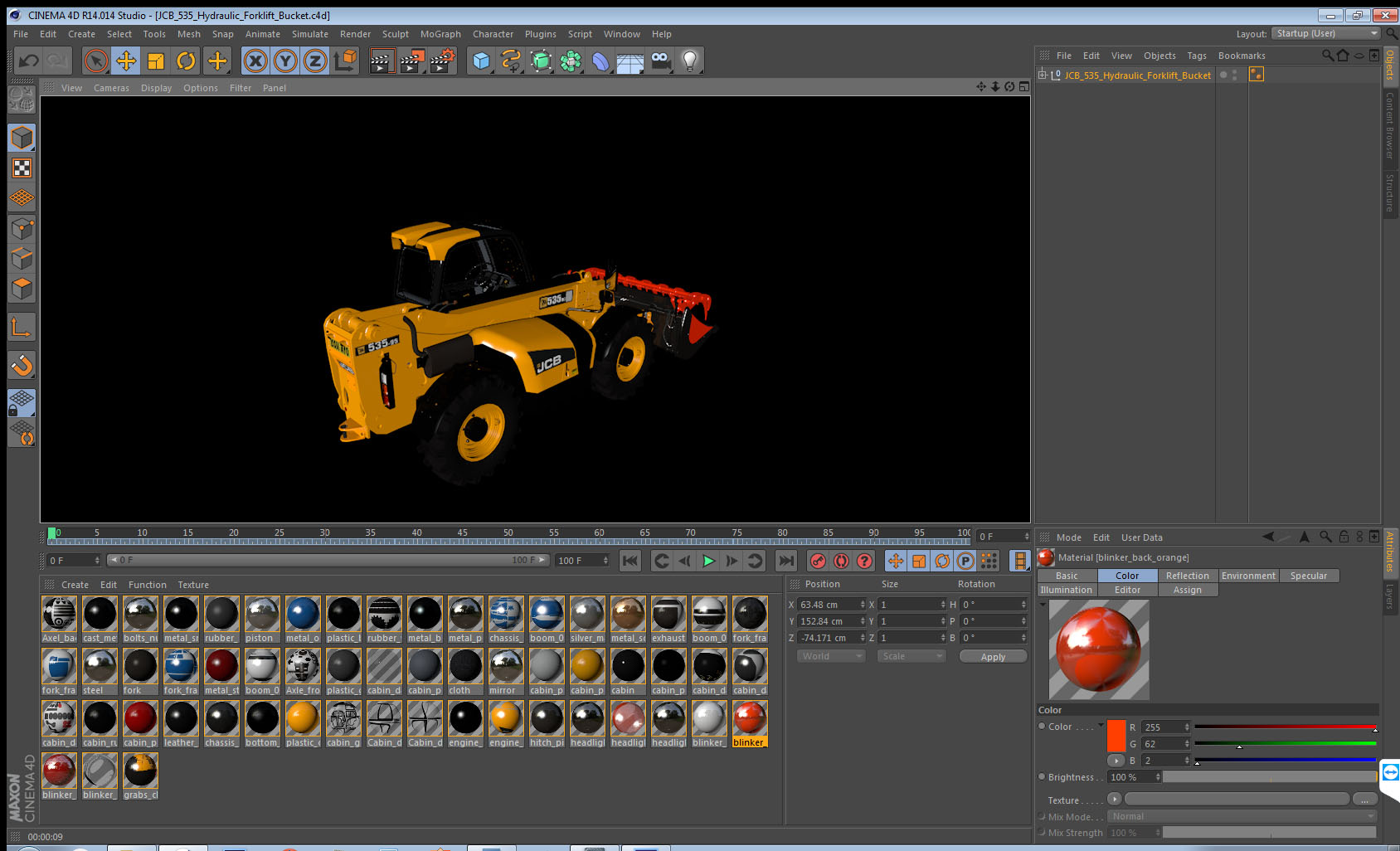Screen dimensions: 1400x851
Task: Toggle X axis lock
Action: tap(255, 61)
